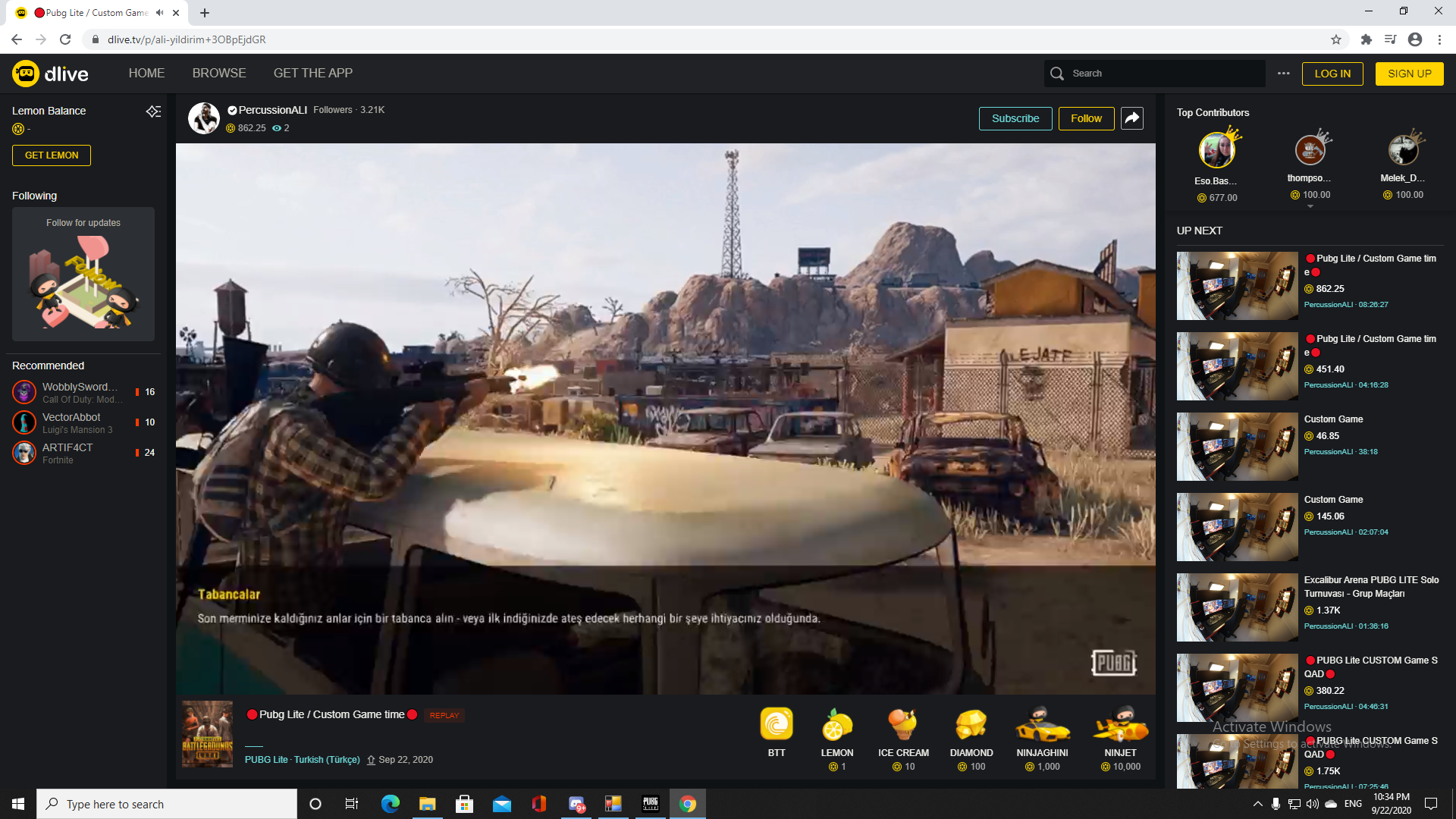This screenshot has width=1456, height=819.
Task: Click the share arrow icon
Action: [1132, 118]
